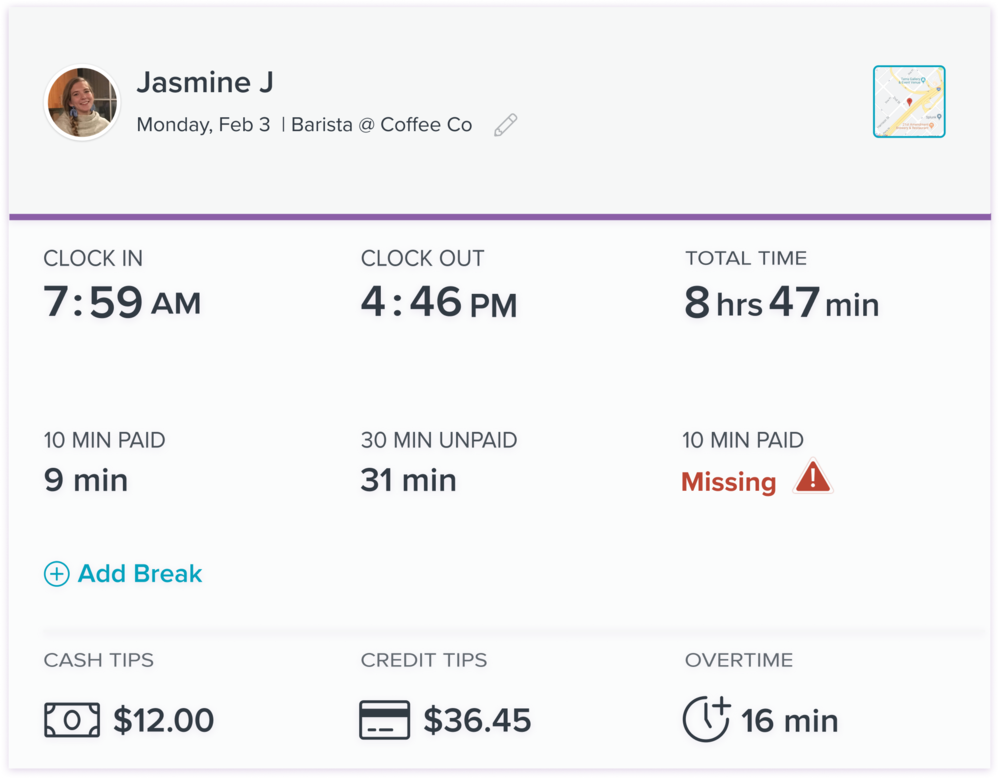Click the overtime clock icon
Viewport: 1000px width, 779px height.
click(x=707, y=719)
